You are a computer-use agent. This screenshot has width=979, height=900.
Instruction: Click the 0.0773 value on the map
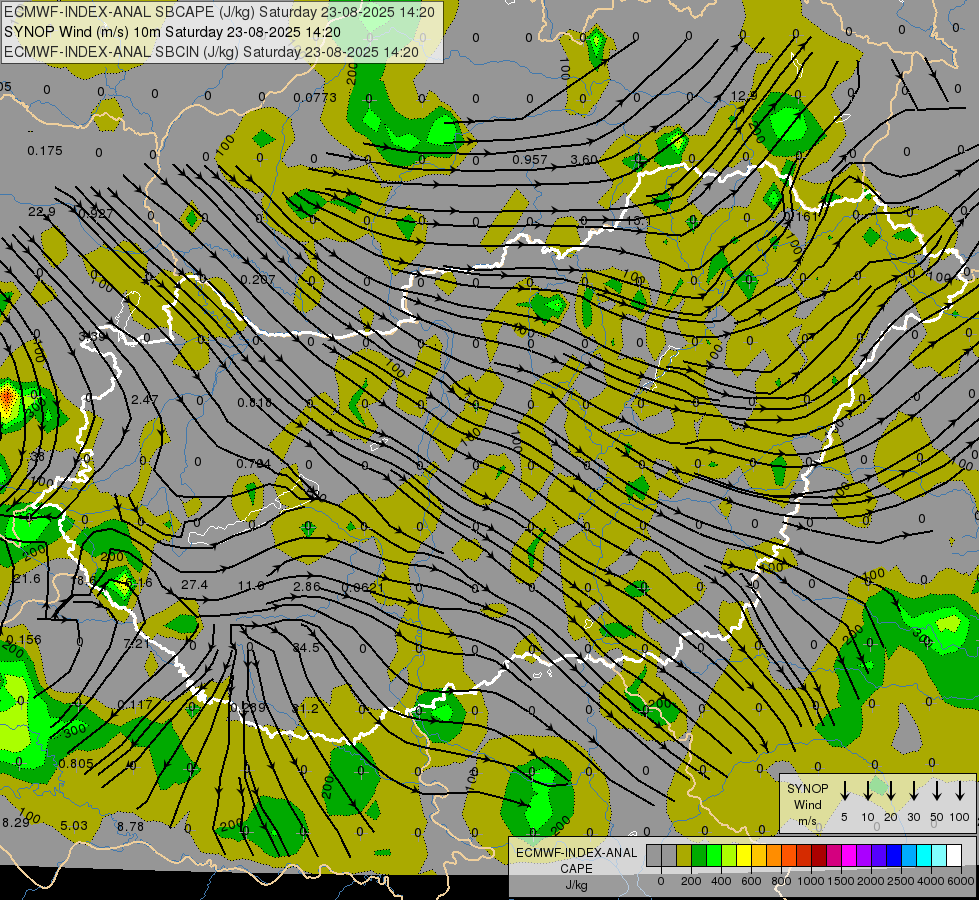pyautogui.click(x=315, y=97)
